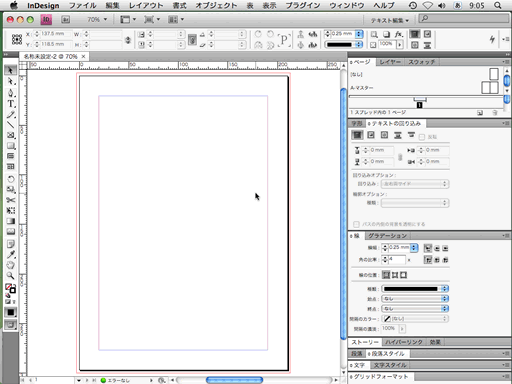Screen dimensions: 512x384
Task: Open the 始点 start arrowhead dropdown
Action: (415, 299)
